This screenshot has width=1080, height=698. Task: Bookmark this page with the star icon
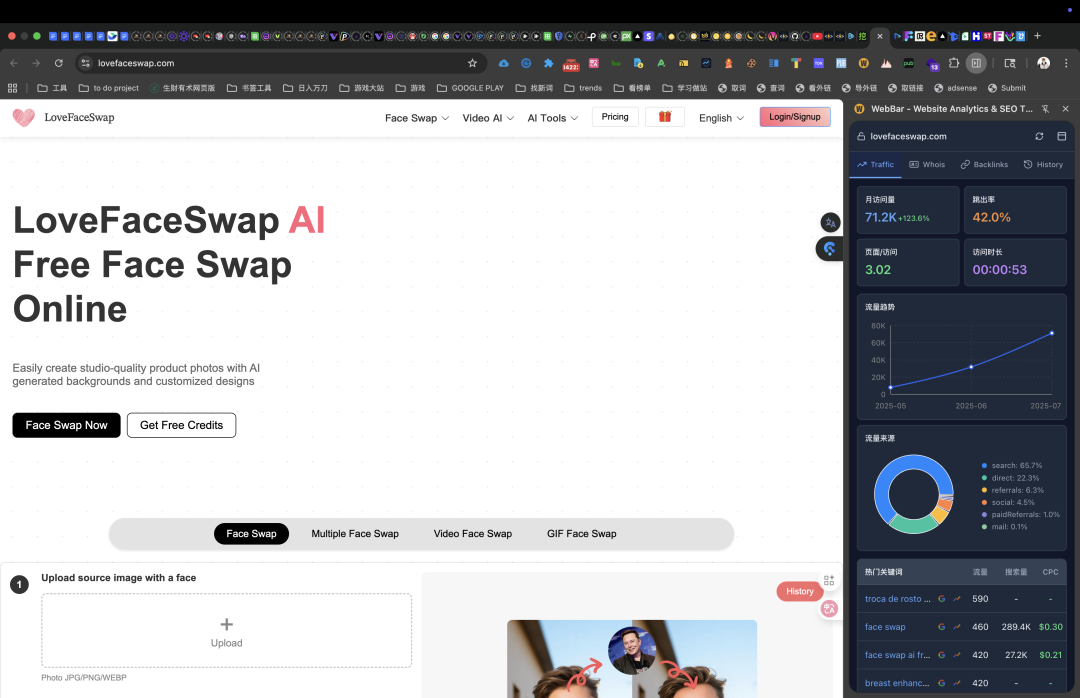point(472,63)
